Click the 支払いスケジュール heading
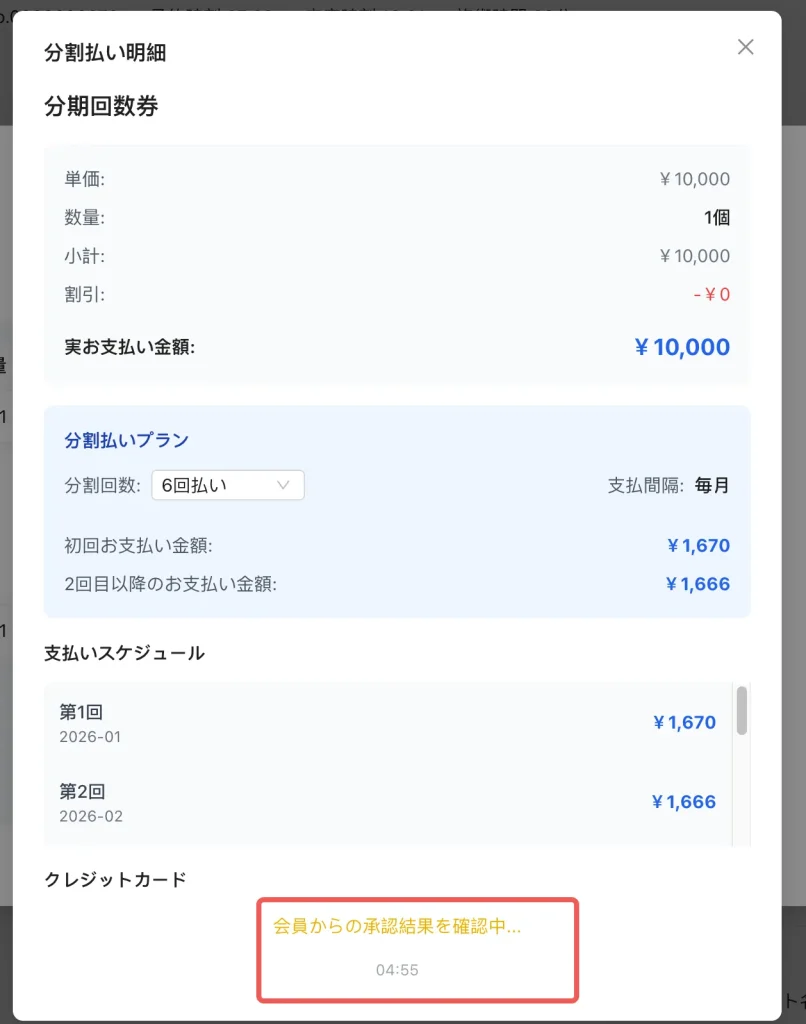Screen dimensions: 806x1024 (x=124, y=653)
